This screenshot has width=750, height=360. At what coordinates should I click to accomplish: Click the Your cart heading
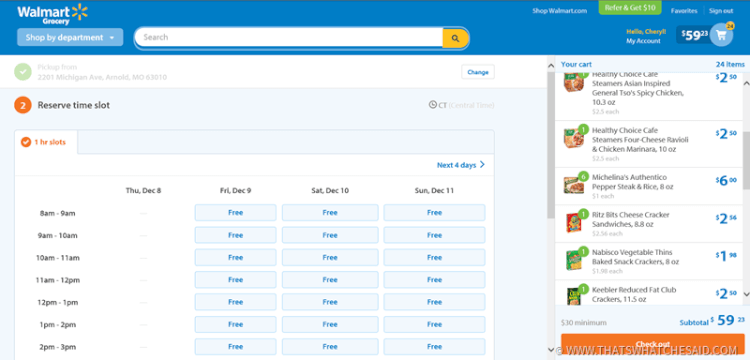point(576,65)
